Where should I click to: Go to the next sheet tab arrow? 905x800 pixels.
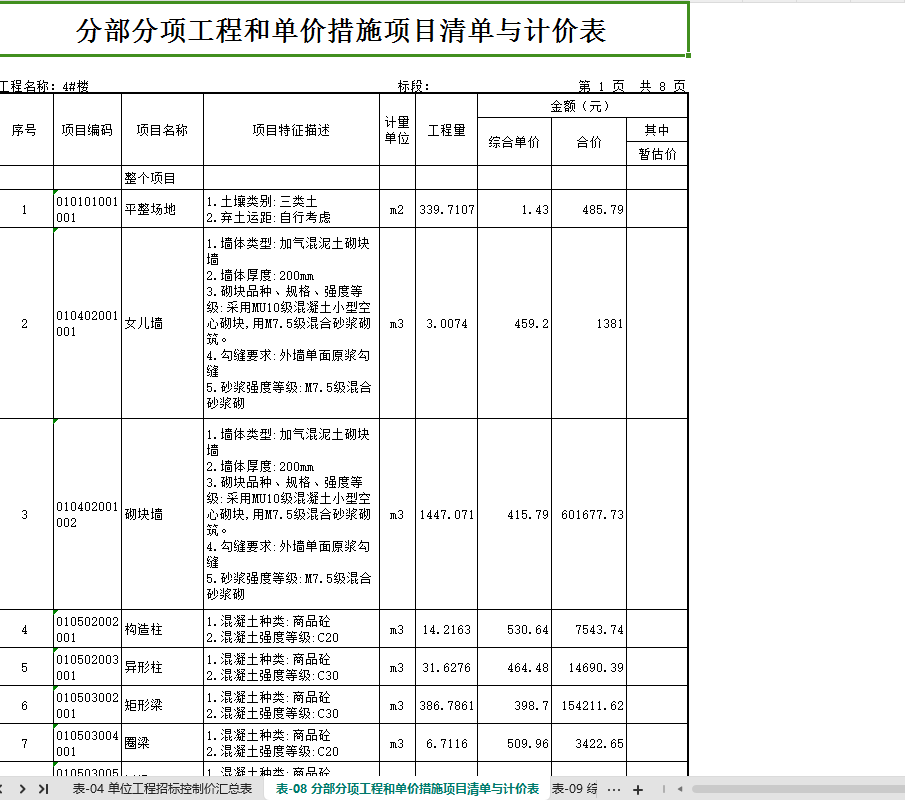[22, 788]
